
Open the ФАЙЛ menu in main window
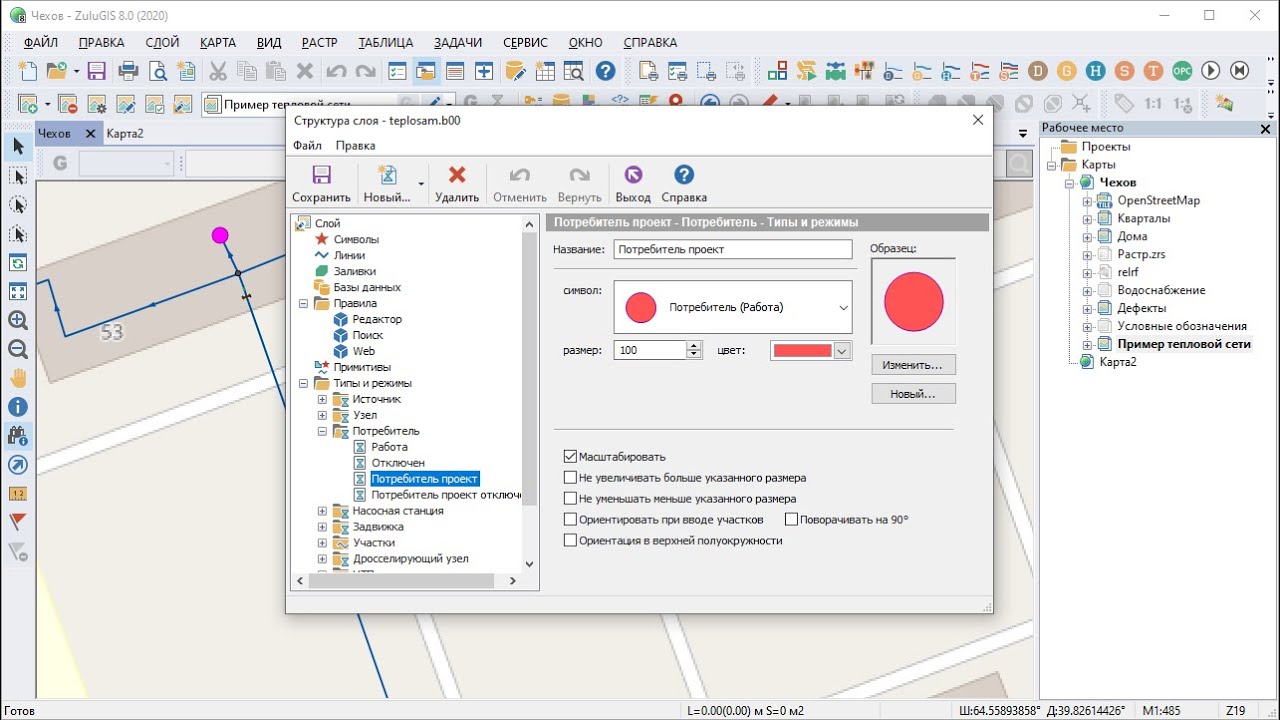coord(41,43)
